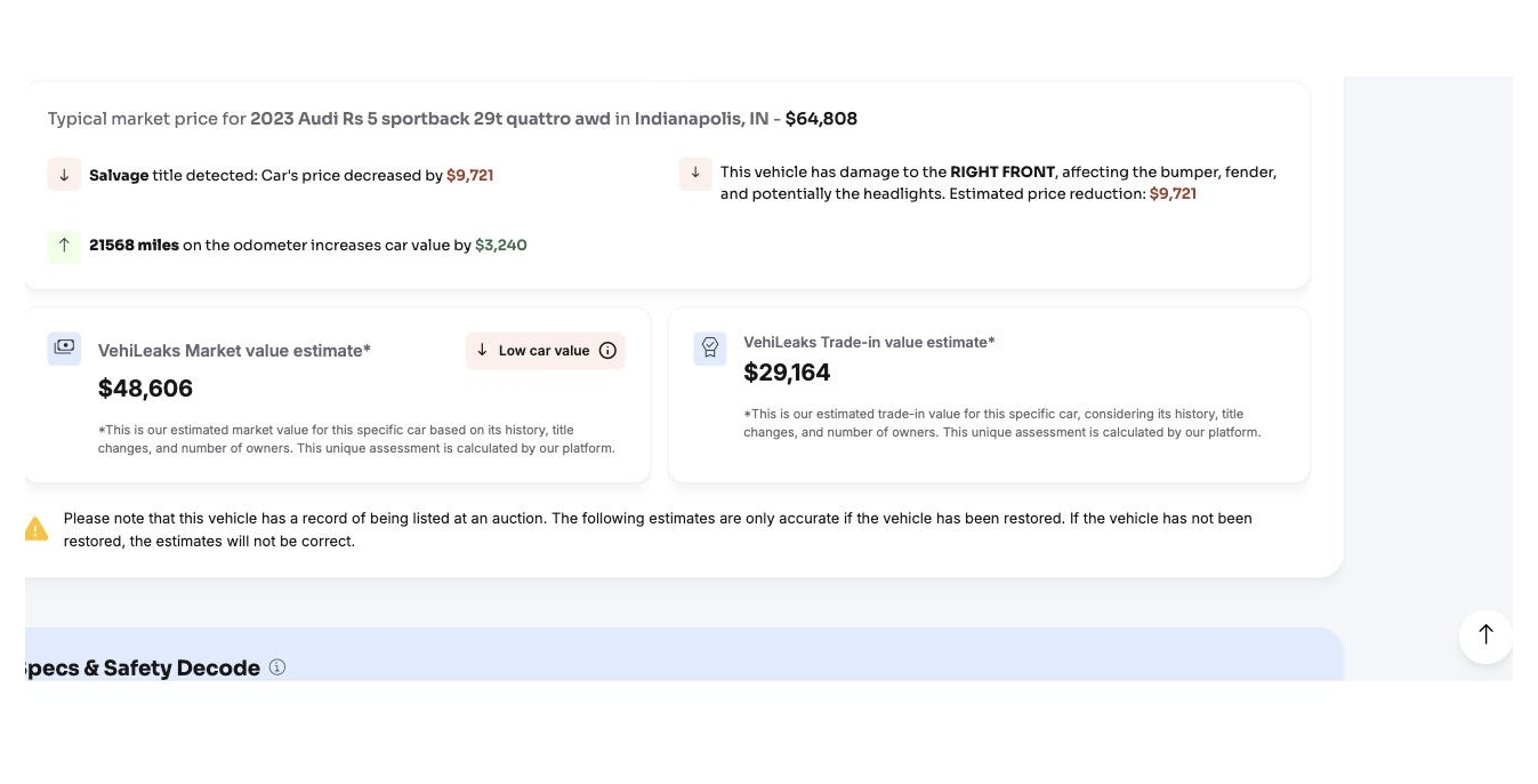Image resolution: width=1538 pixels, height=784 pixels.
Task: Click the auction record notice text
Action: pos(658,530)
